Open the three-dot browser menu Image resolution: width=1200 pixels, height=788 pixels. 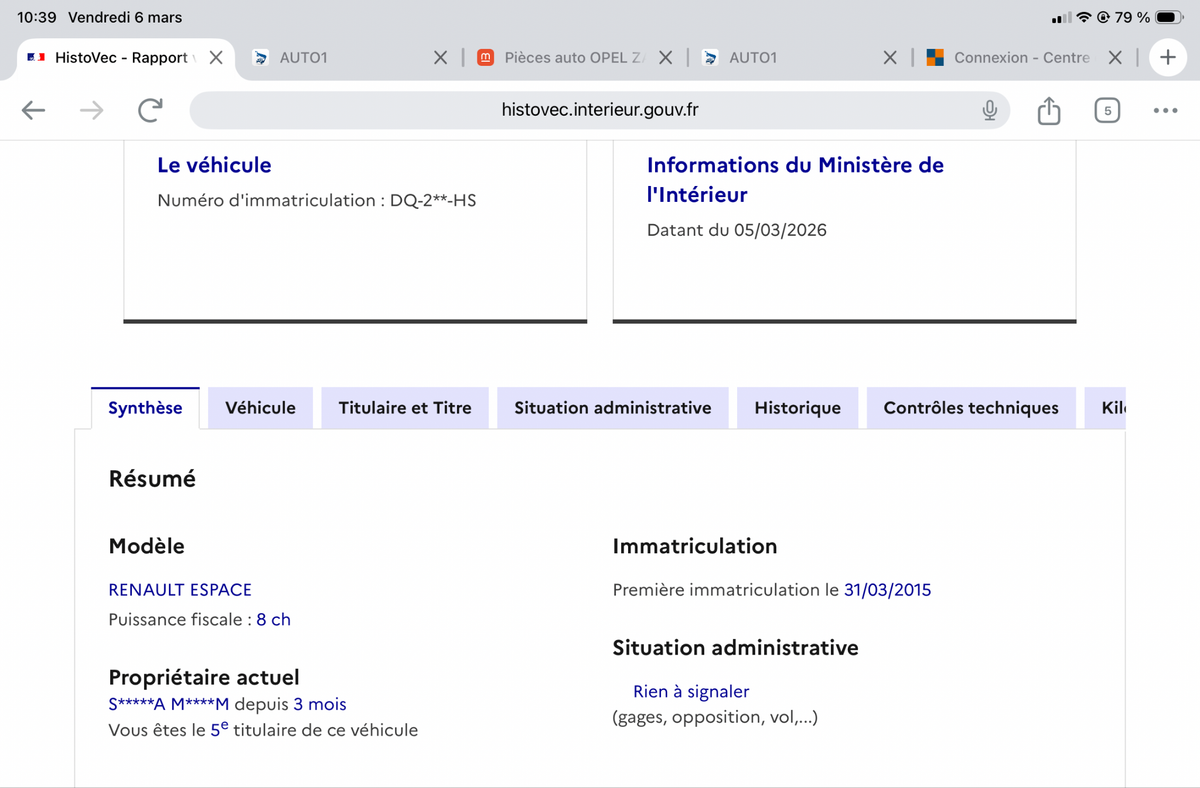pyautogui.click(x=1165, y=110)
